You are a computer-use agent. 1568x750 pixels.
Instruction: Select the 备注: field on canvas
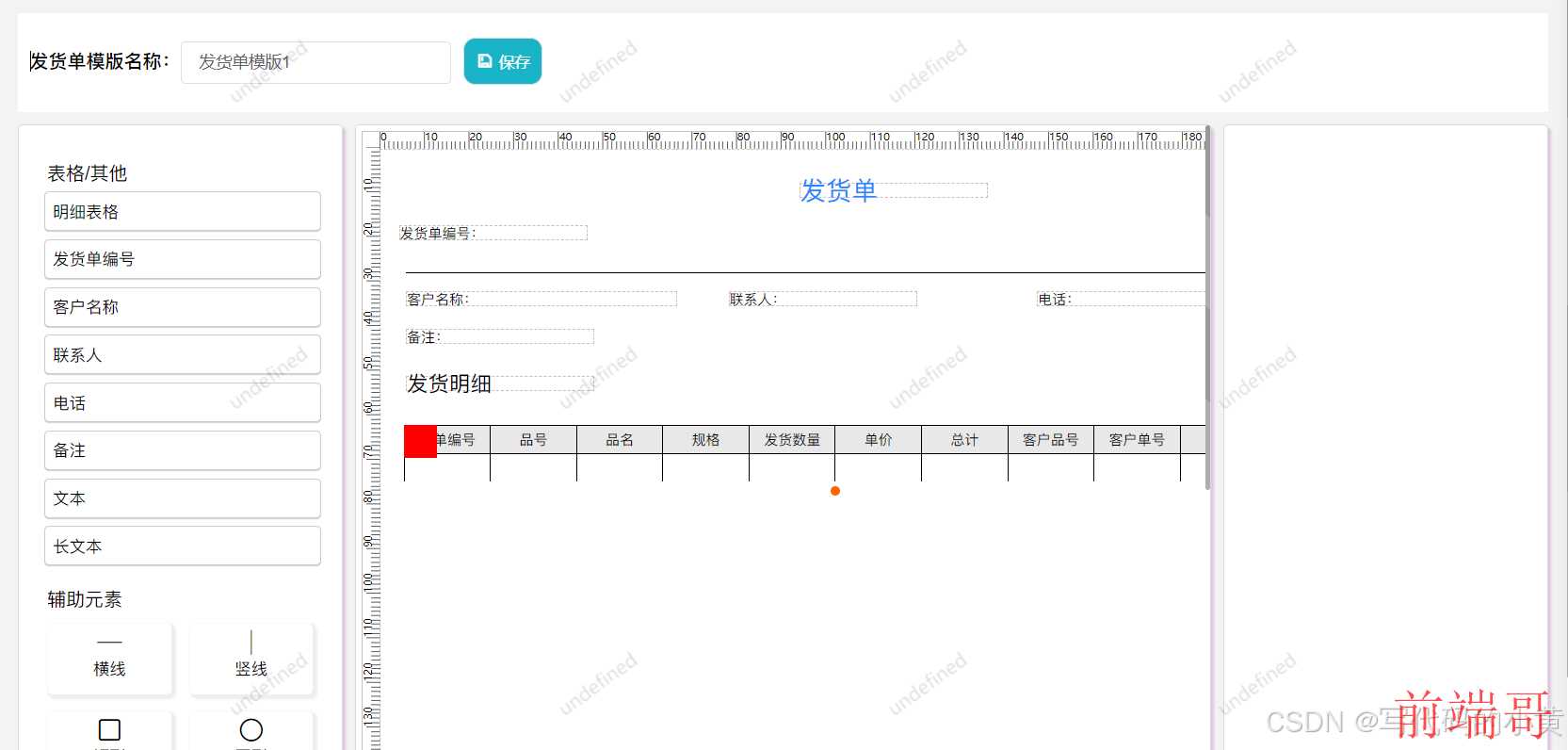[500, 336]
